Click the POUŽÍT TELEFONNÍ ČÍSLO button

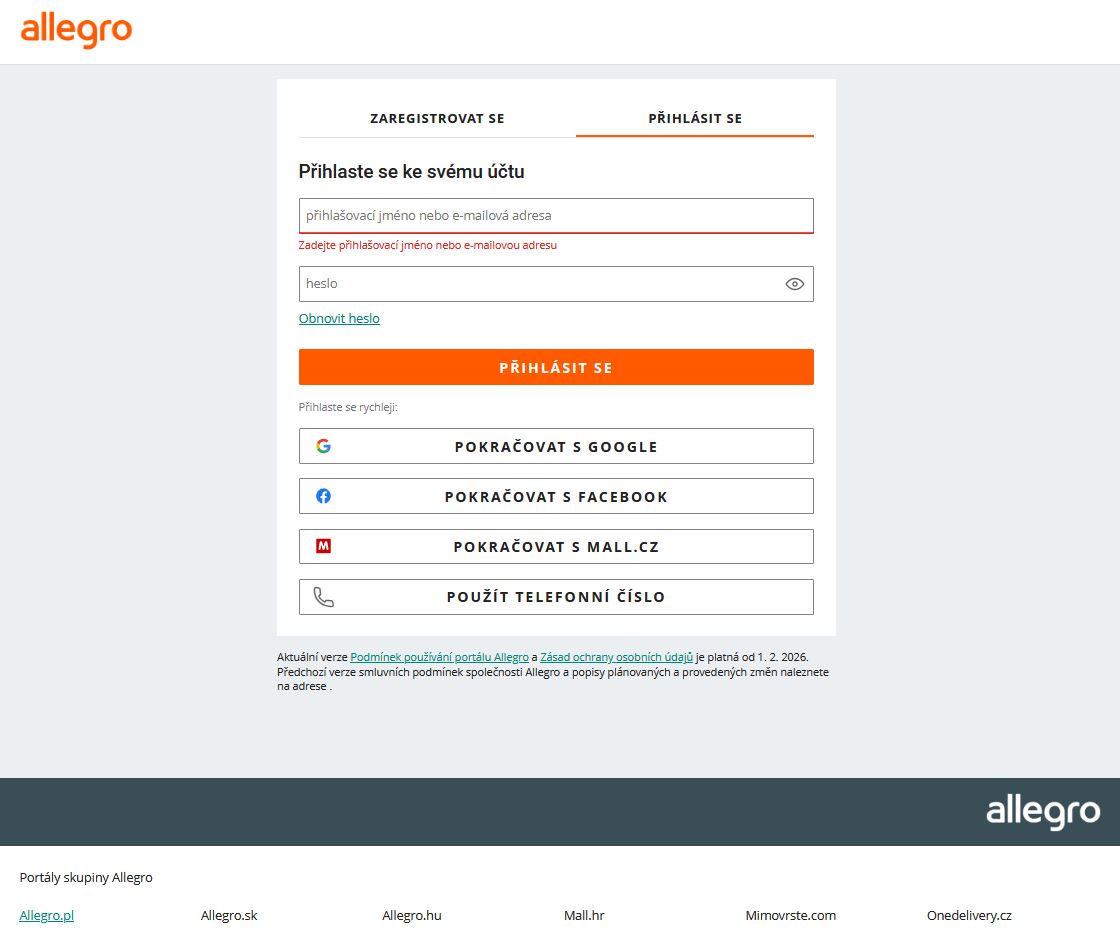pos(556,596)
